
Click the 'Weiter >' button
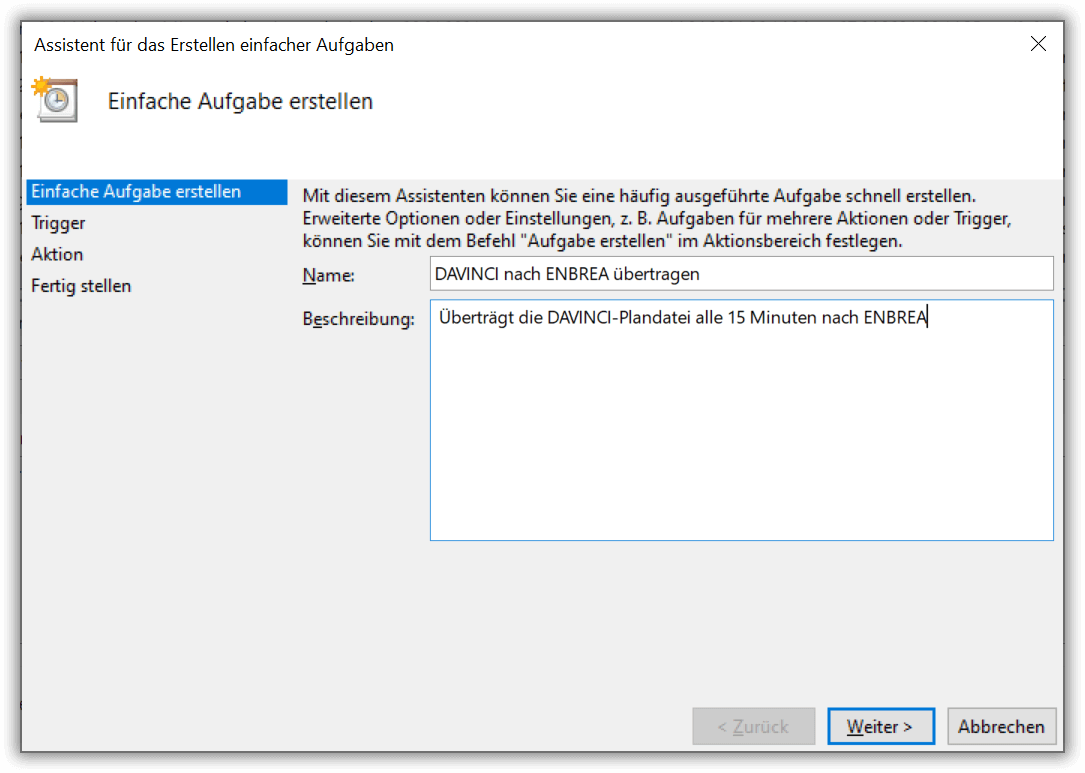880,726
